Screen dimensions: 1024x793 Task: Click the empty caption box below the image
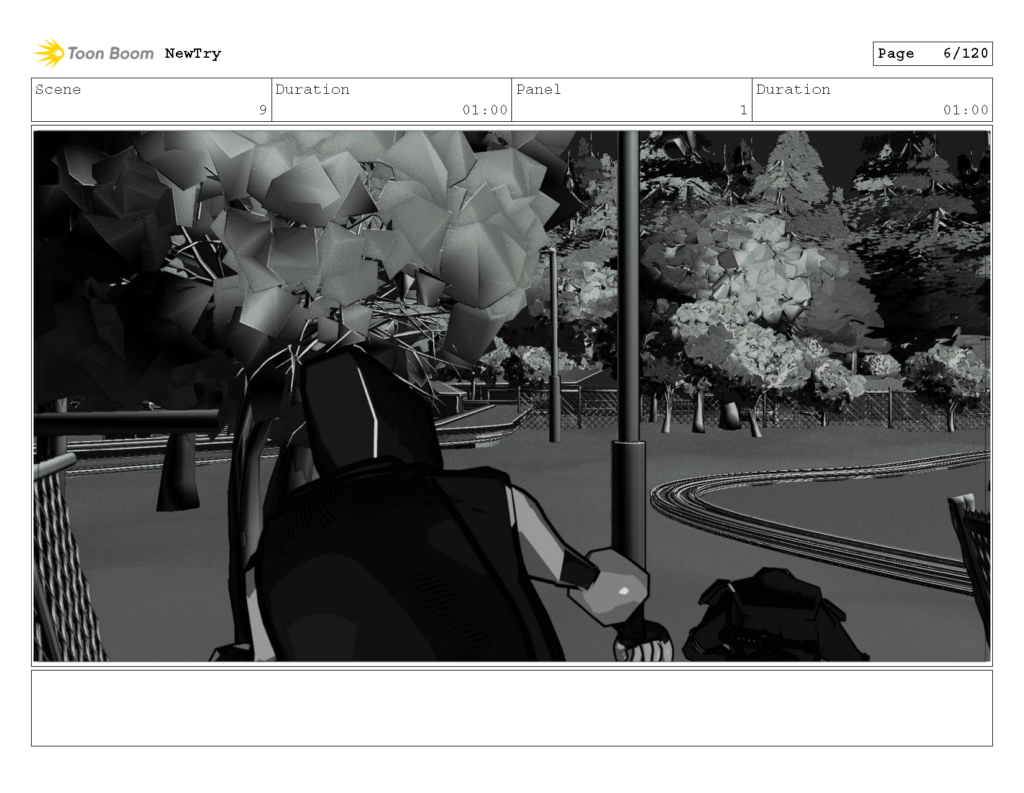pos(512,706)
